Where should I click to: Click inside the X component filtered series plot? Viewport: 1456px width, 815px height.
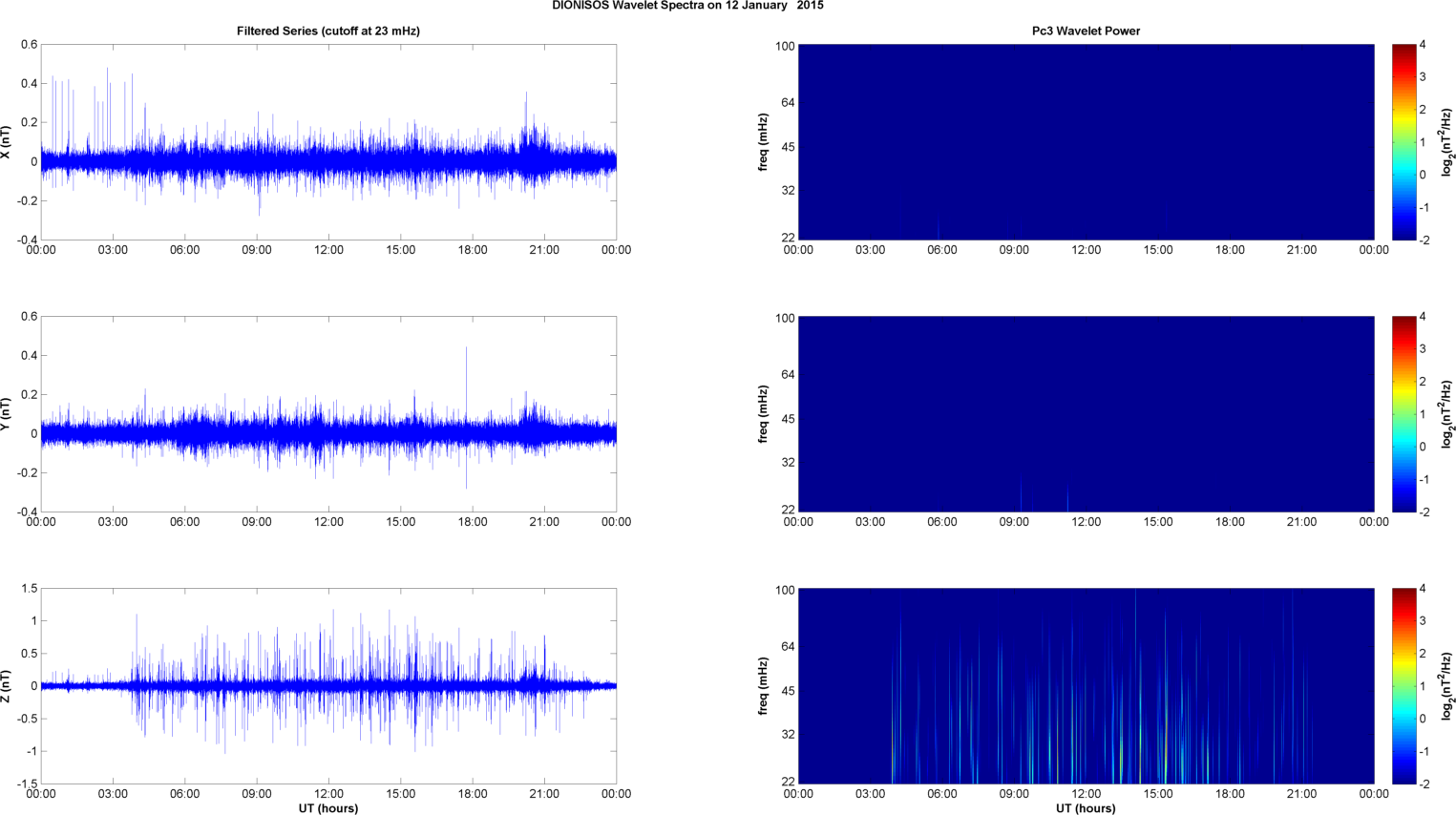click(x=328, y=142)
